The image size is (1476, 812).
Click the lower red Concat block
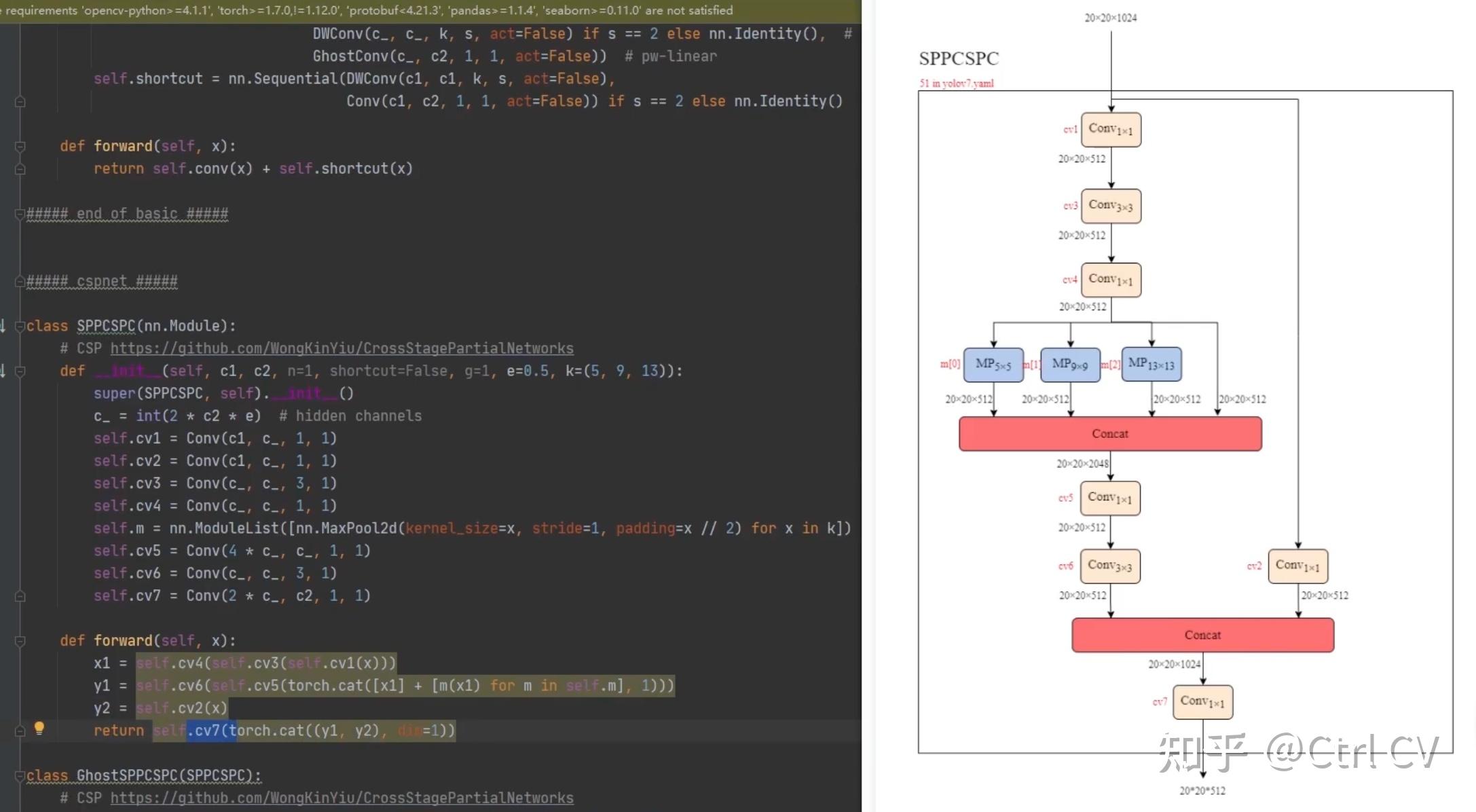click(1202, 635)
